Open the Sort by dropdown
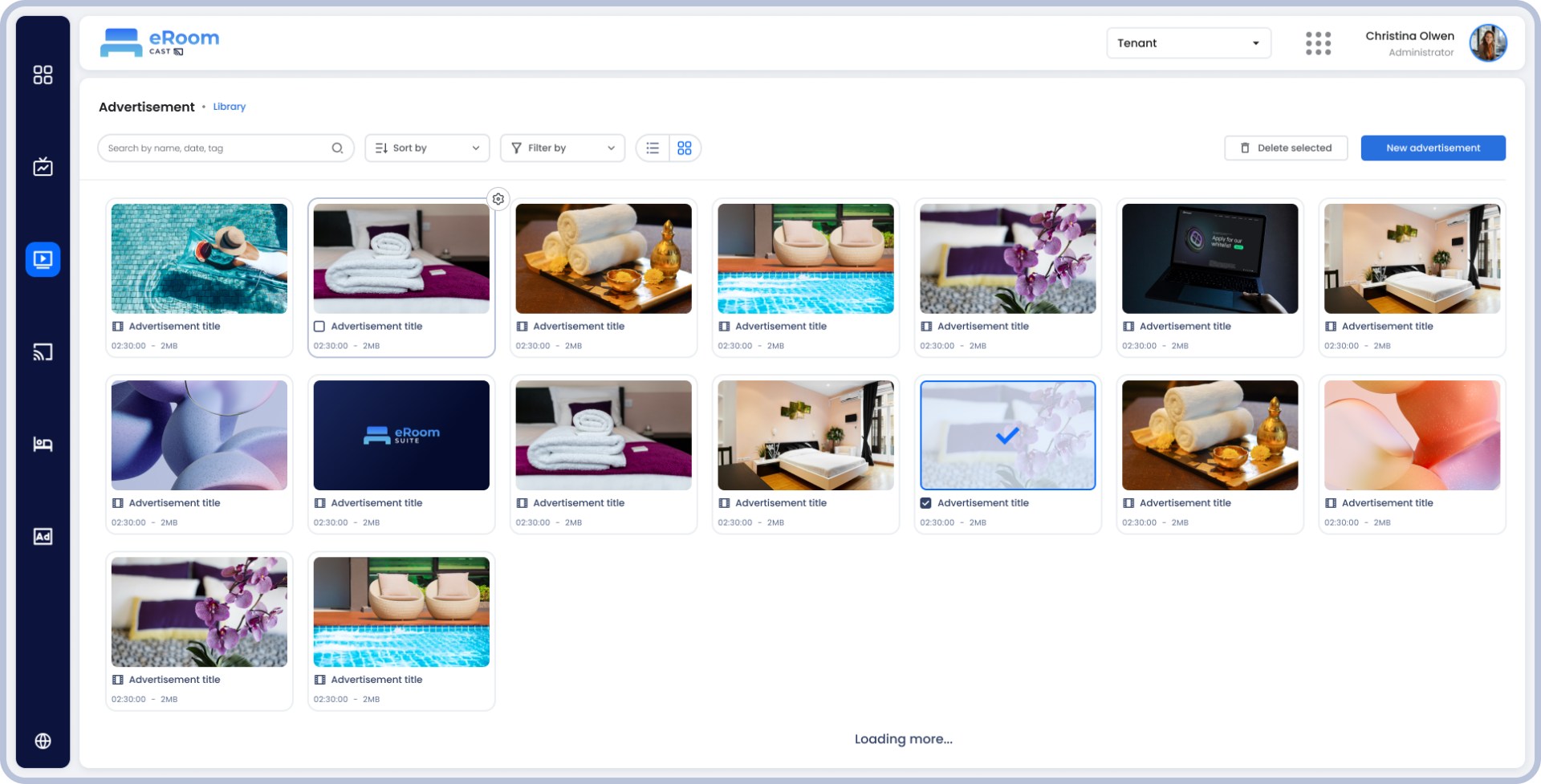1541x784 pixels. pos(427,148)
